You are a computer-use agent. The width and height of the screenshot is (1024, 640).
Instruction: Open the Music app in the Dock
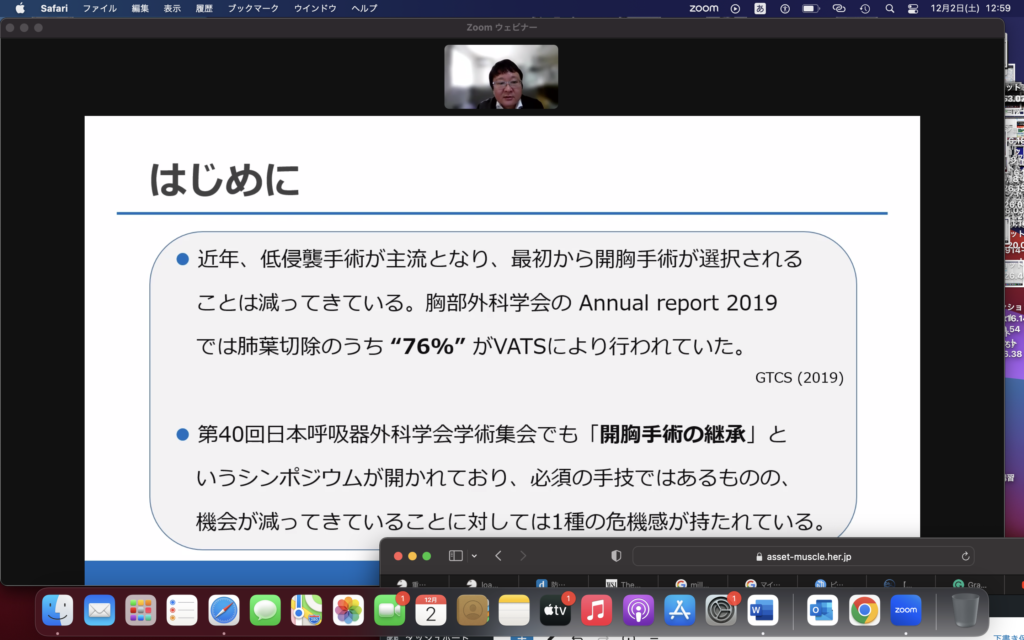tap(596, 609)
